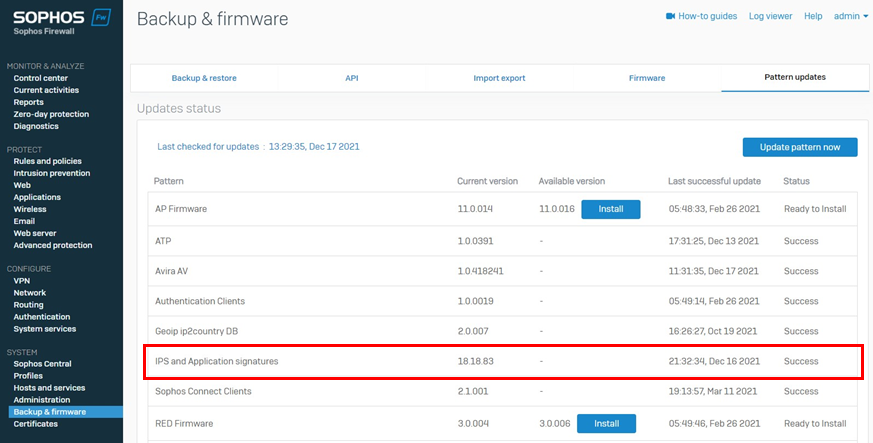Open Email in sidebar
This screenshot has height=443, width=873.
pos(24,221)
